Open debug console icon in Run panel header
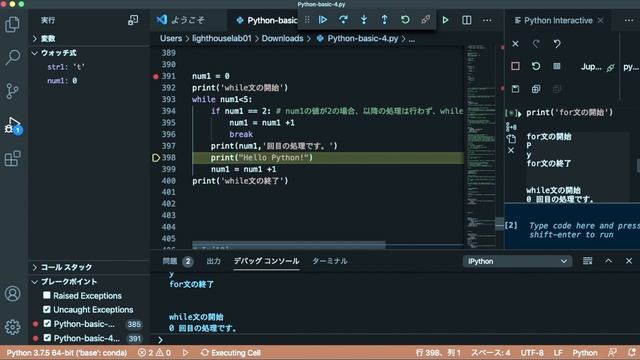The width and height of the screenshot is (640, 360). pyautogui.click(x=133, y=20)
